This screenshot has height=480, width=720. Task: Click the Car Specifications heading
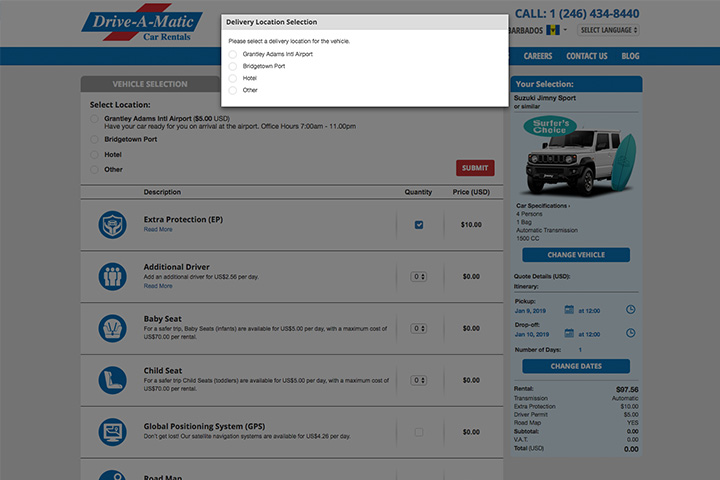(x=543, y=206)
